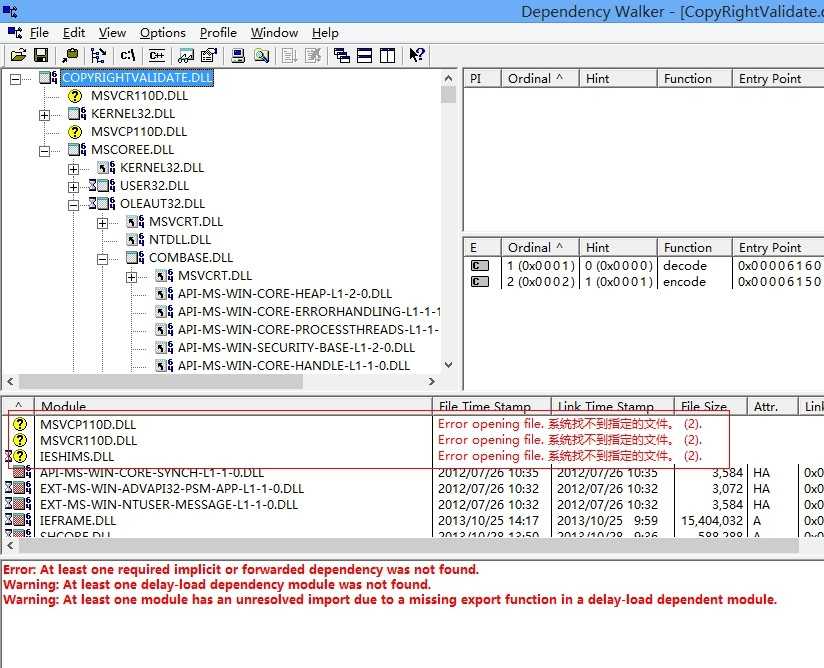824x668 pixels.
Task: Click the 'required implicit or forwarded dependency' error line
Action: click(x=241, y=570)
